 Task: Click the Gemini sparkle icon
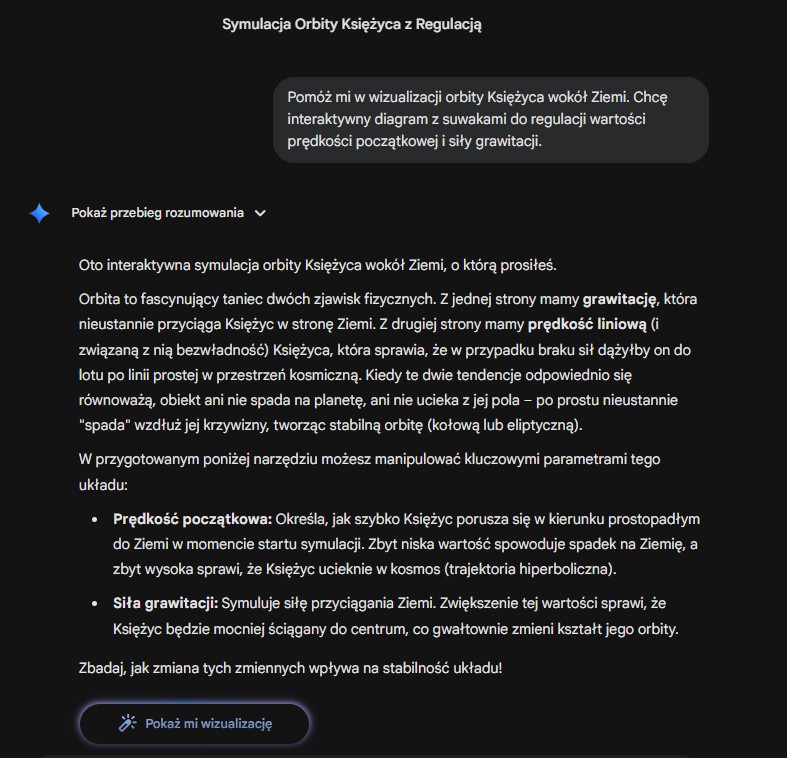[x=39, y=213]
